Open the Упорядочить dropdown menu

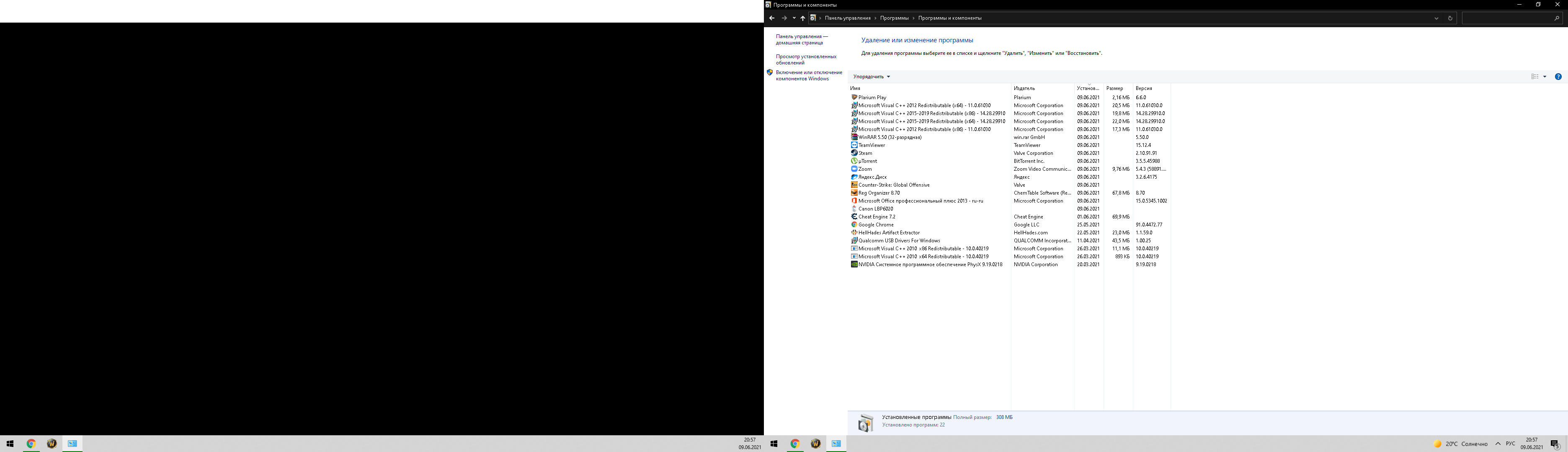872,77
